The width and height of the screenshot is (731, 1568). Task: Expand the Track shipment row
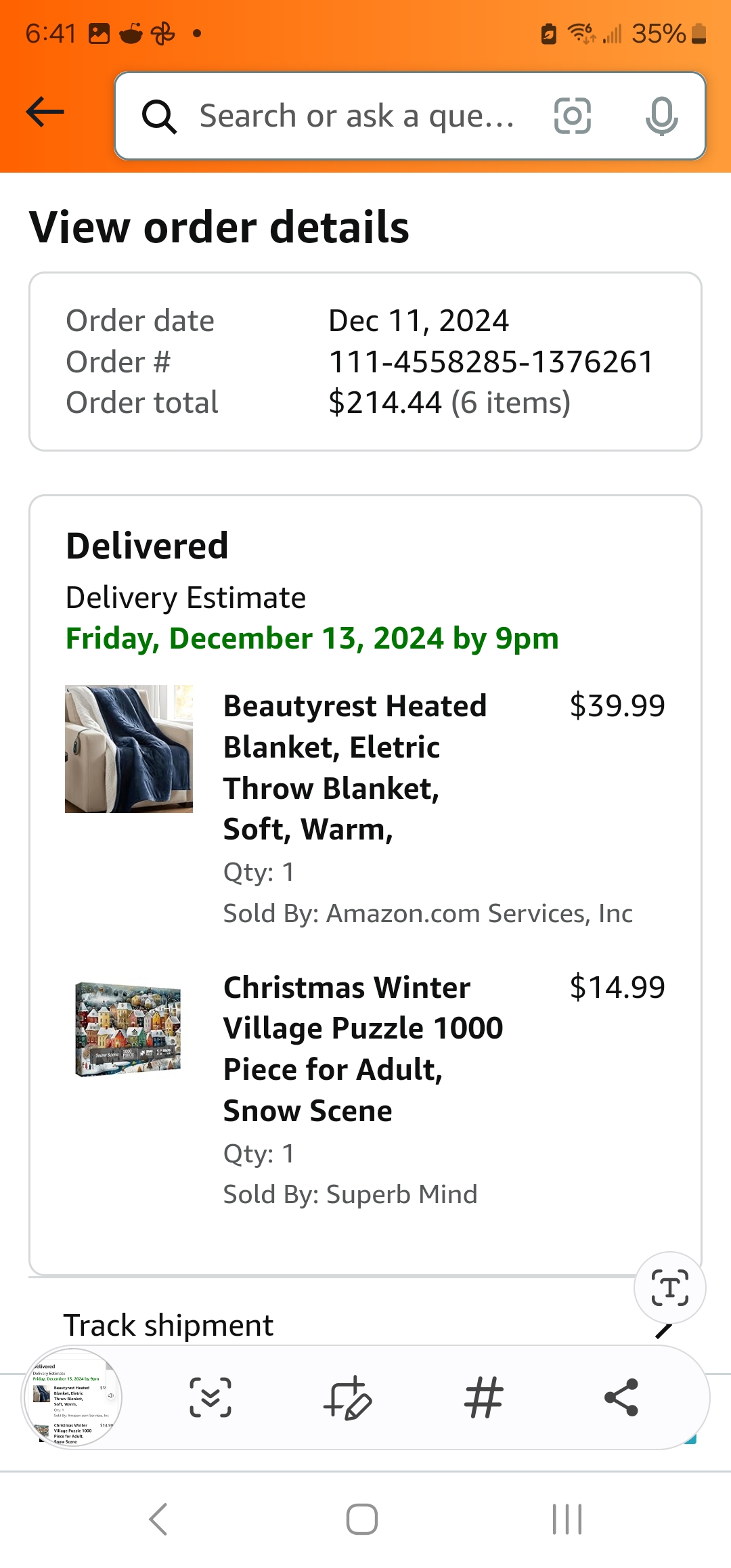[365, 1325]
